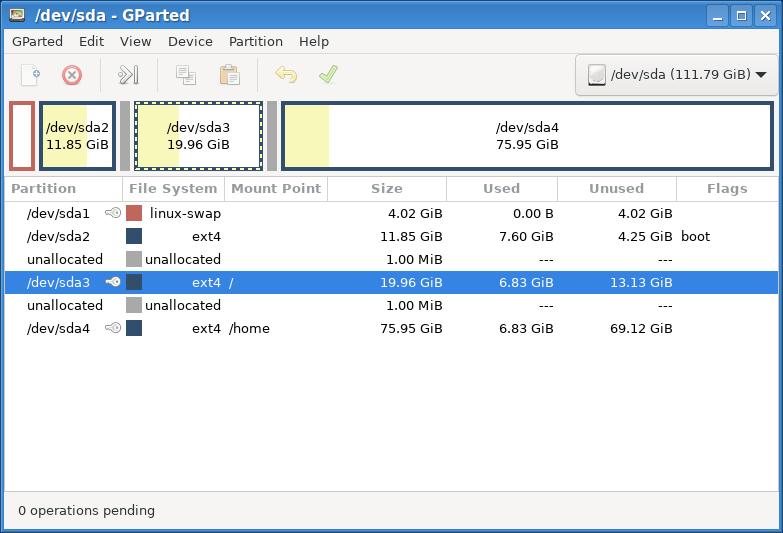Open the View menu
The height and width of the screenshot is (533, 783).
tap(135, 41)
